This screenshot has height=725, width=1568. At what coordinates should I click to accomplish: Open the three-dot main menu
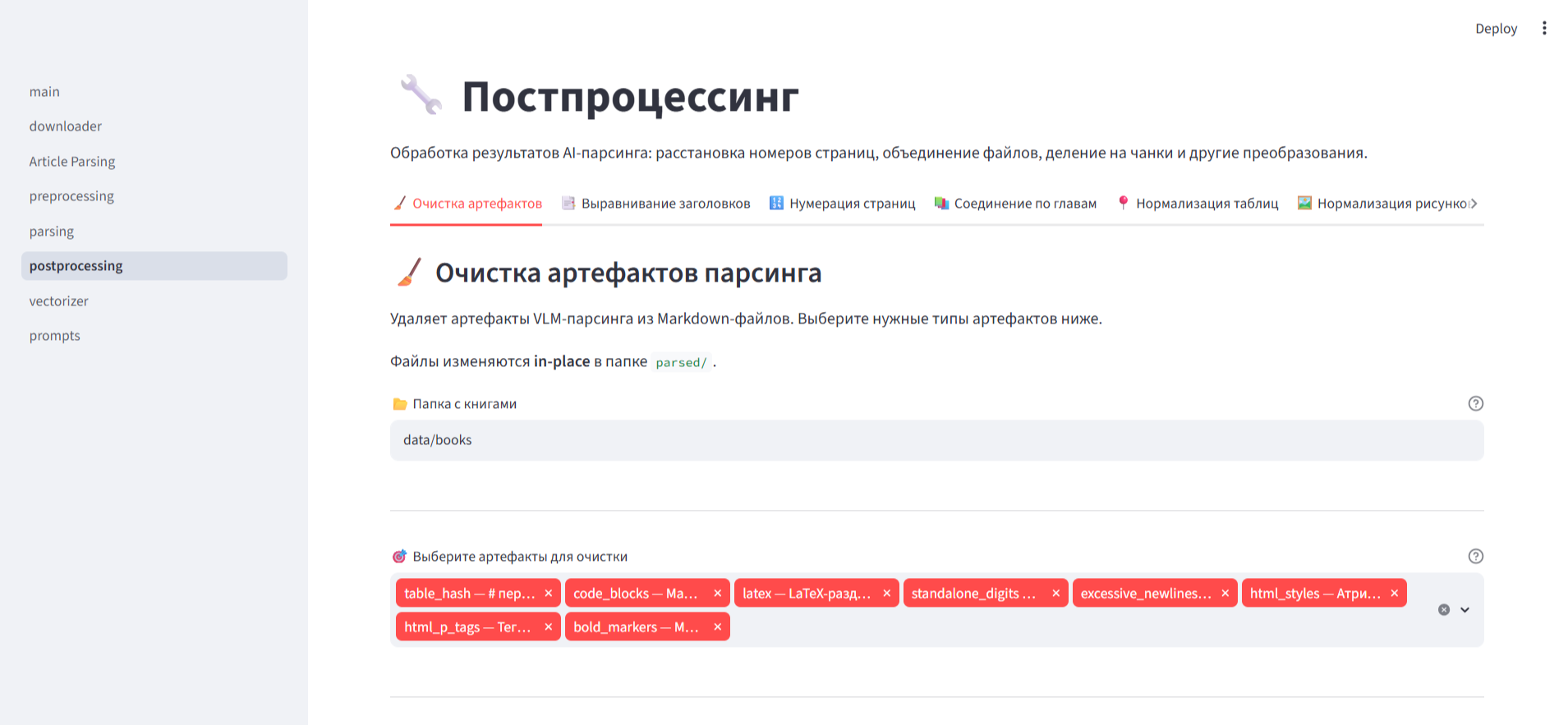1544,28
